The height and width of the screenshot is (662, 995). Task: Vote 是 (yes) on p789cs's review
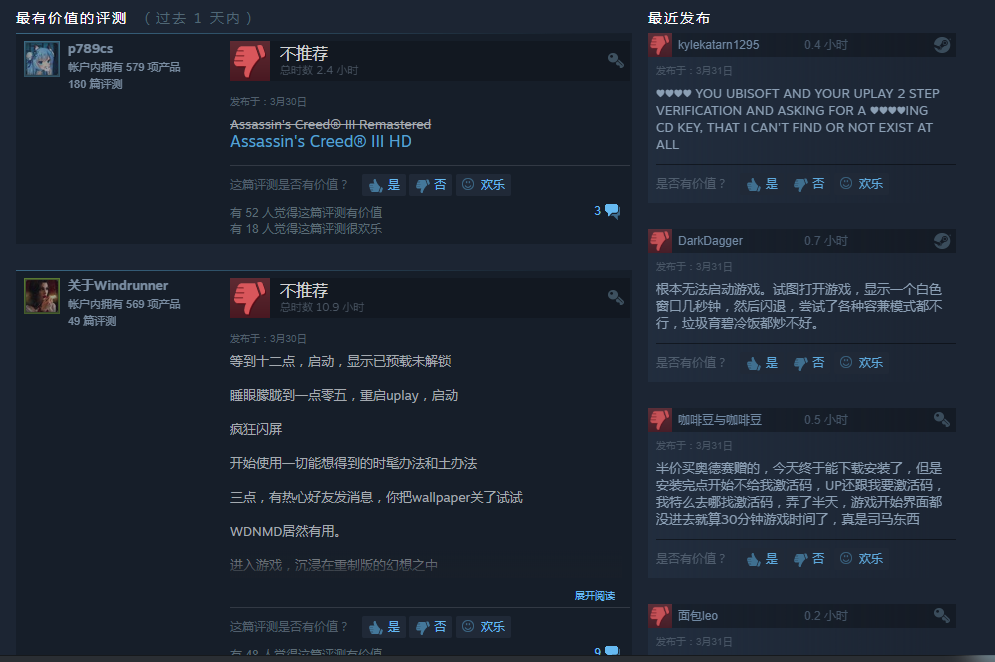385,185
